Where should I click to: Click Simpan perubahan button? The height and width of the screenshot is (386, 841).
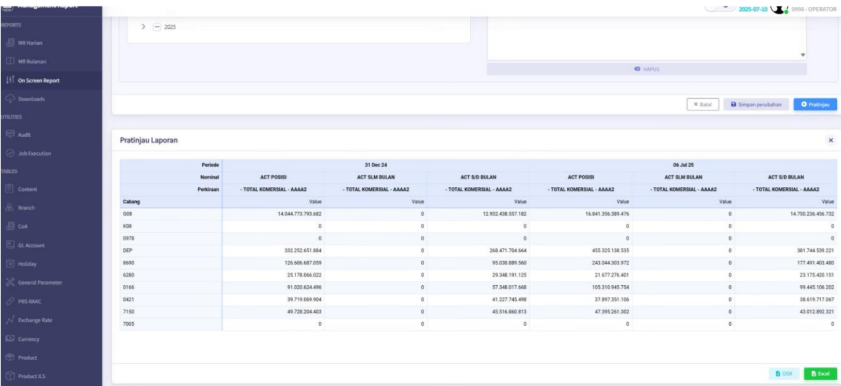(756, 105)
